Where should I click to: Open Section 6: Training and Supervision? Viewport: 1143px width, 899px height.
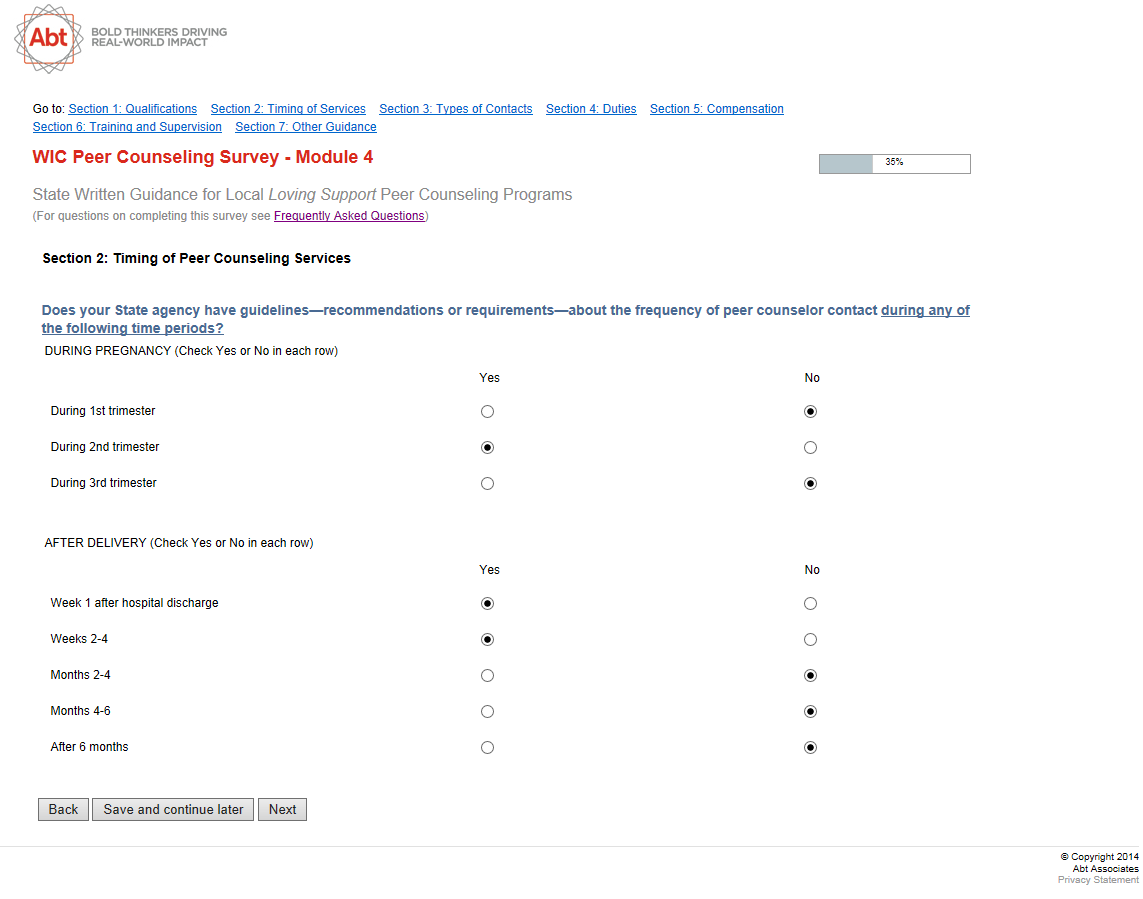click(x=127, y=127)
